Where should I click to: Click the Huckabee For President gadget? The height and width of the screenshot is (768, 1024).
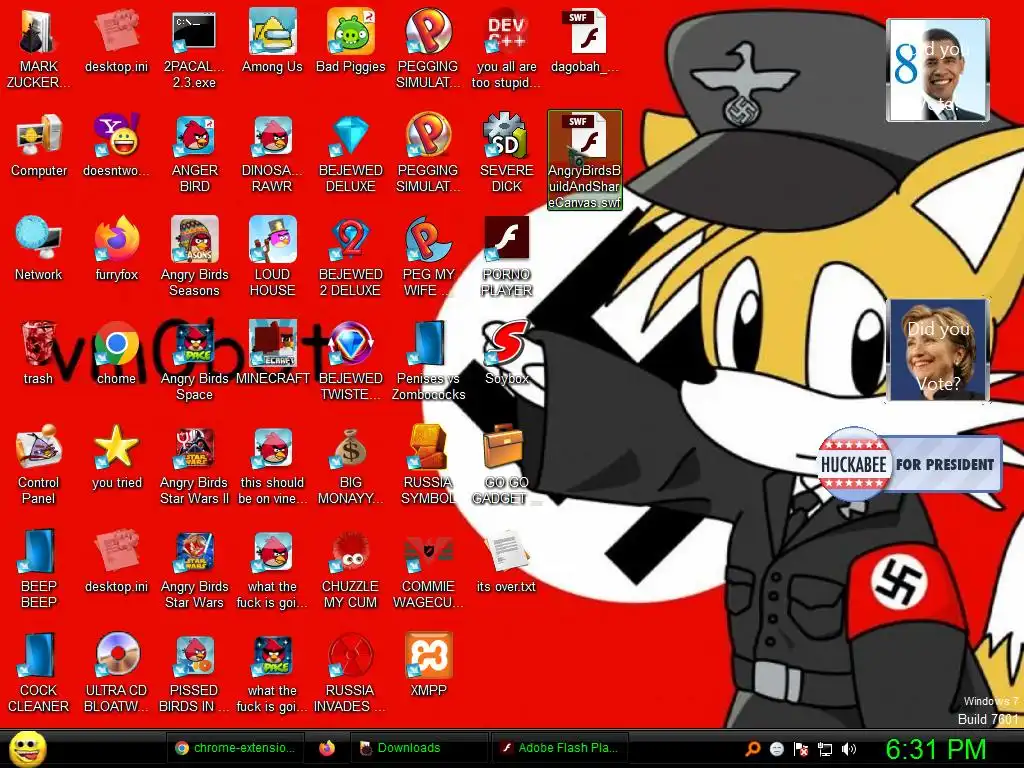click(x=909, y=464)
